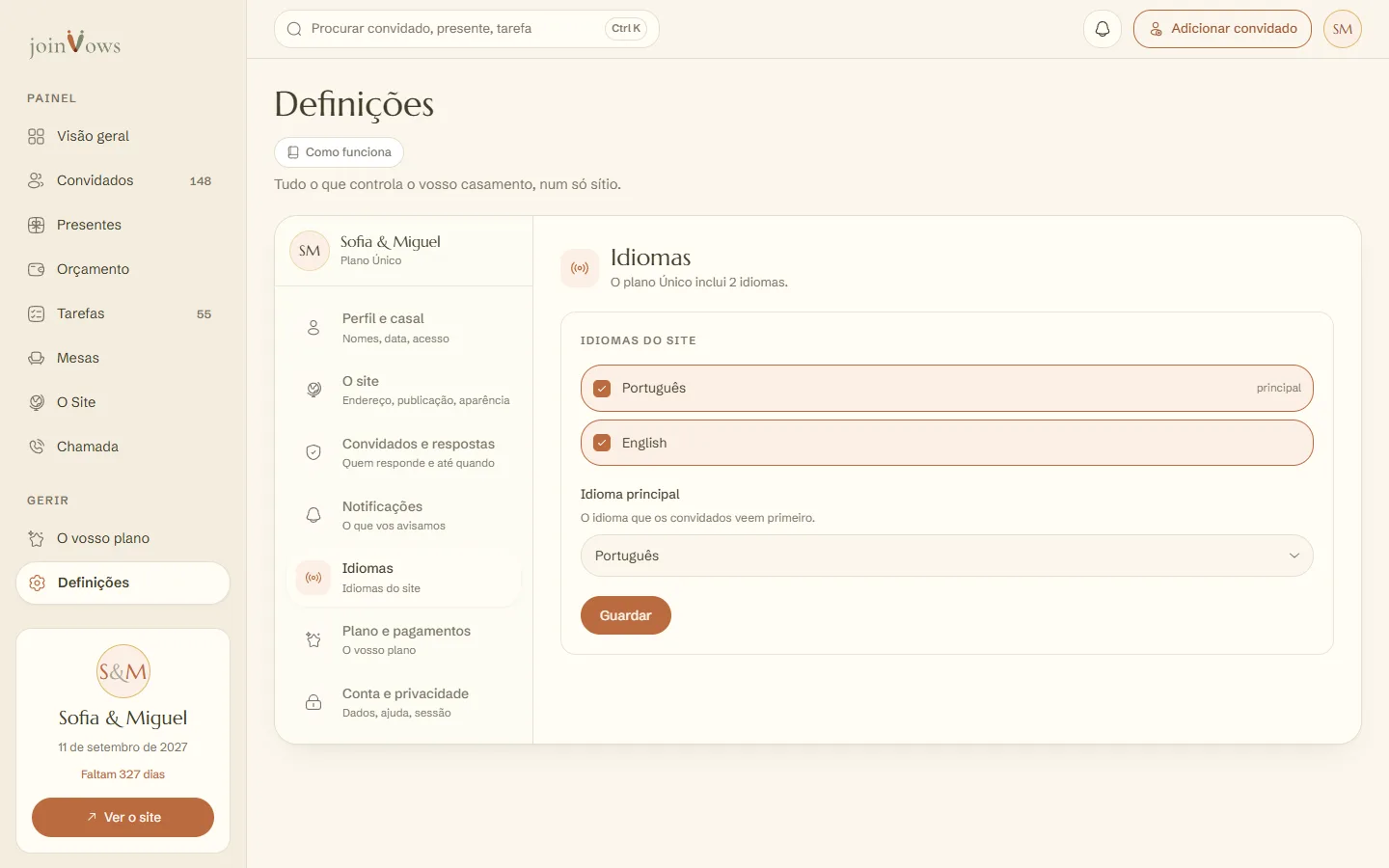Image resolution: width=1389 pixels, height=868 pixels.
Task: Click the Idiomas header broadcast icon
Action: click(580, 268)
